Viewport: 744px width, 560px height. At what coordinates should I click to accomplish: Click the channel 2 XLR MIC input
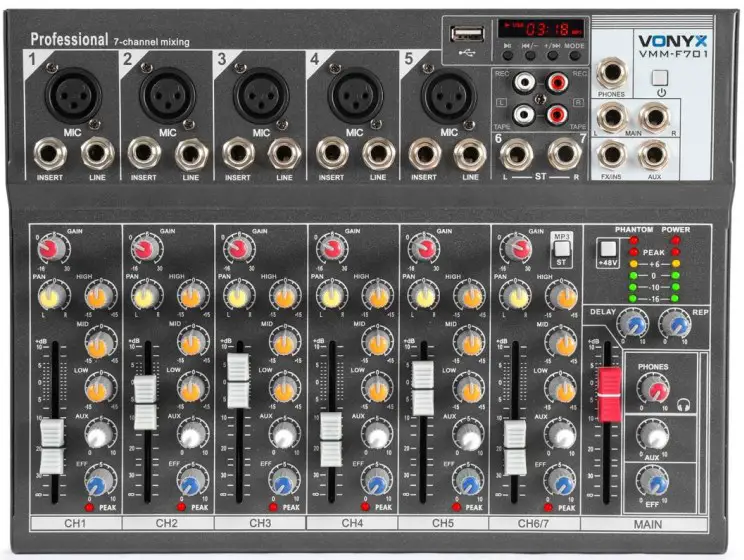[x=167, y=95]
